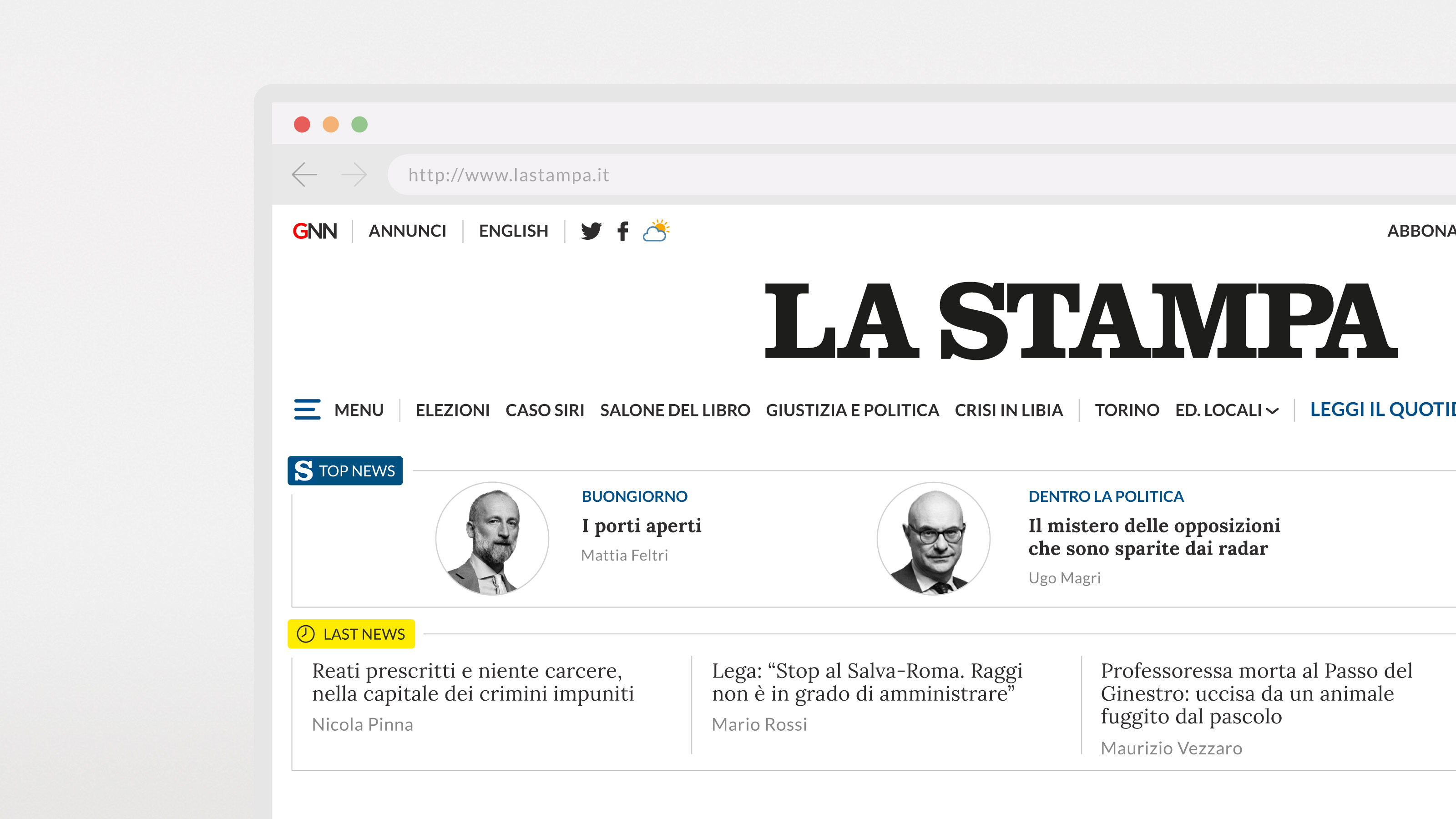Click the browser back arrow
The height and width of the screenshot is (819, 1456).
tap(304, 175)
